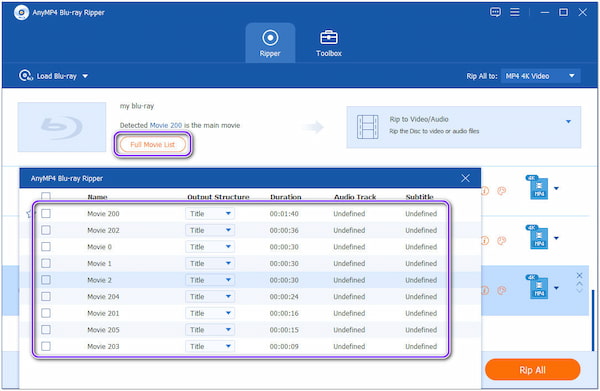This screenshot has height=391, width=600.
Task: Select the 00:00:09 duration cell
Action: [284, 346]
